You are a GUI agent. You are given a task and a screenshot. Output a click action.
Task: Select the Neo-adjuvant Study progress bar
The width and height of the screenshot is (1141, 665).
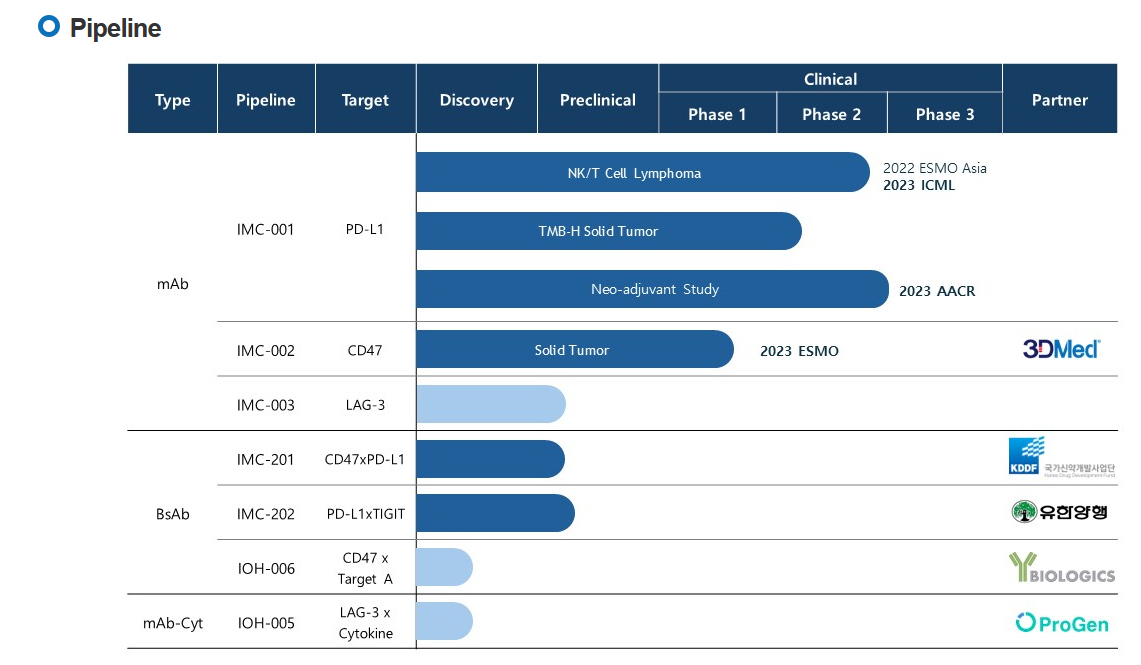(x=652, y=289)
